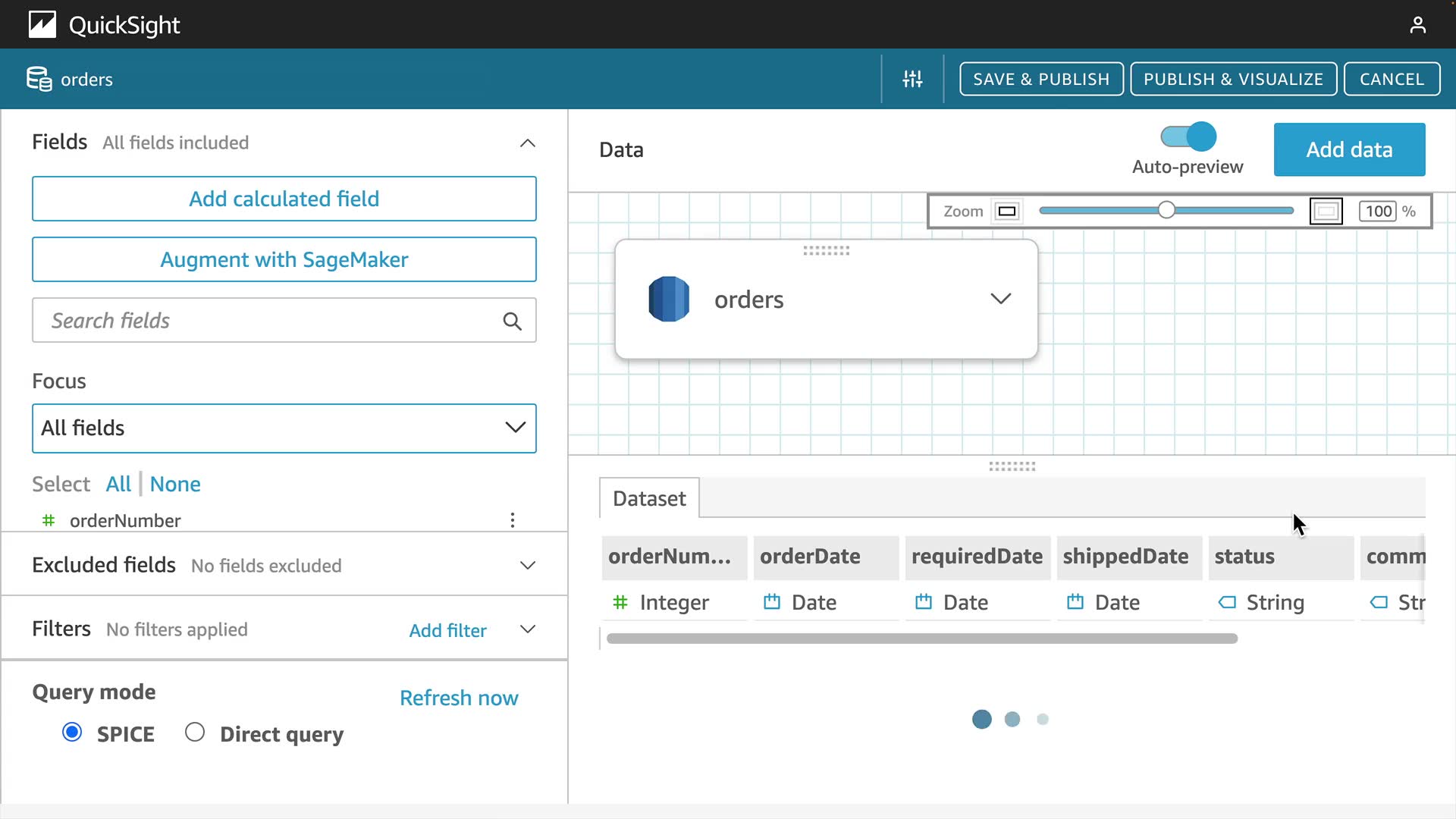This screenshot has width=1456, height=819.
Task: Click the zoom fit-to-screen icon
Action: pos(1326,212)
